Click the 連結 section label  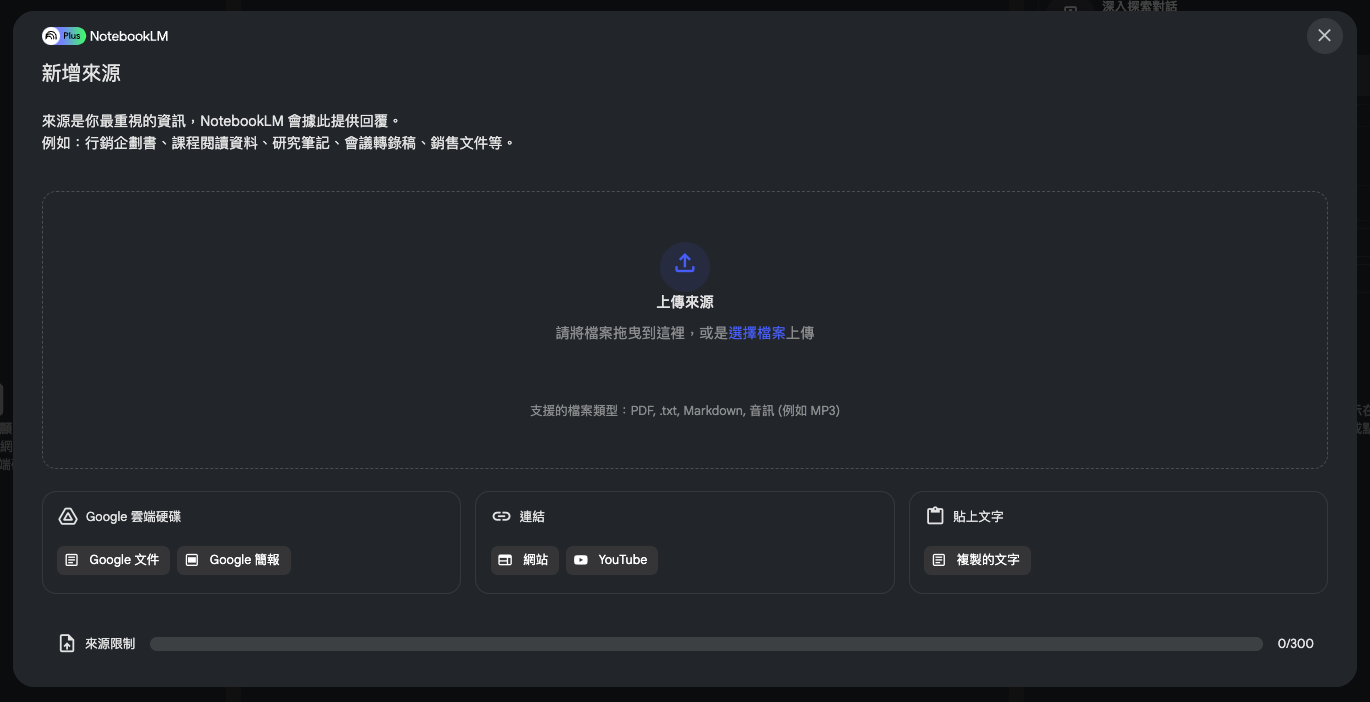[x=532, y=517]
